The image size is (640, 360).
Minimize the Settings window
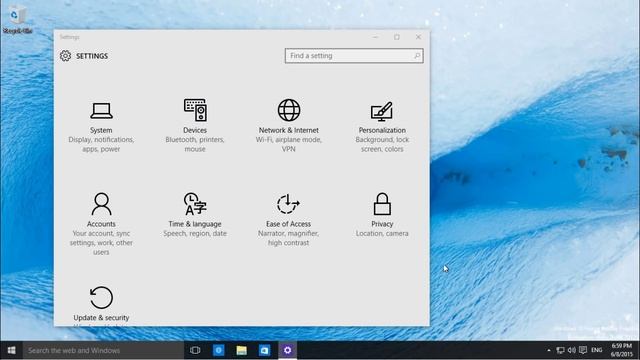[376, 37]
